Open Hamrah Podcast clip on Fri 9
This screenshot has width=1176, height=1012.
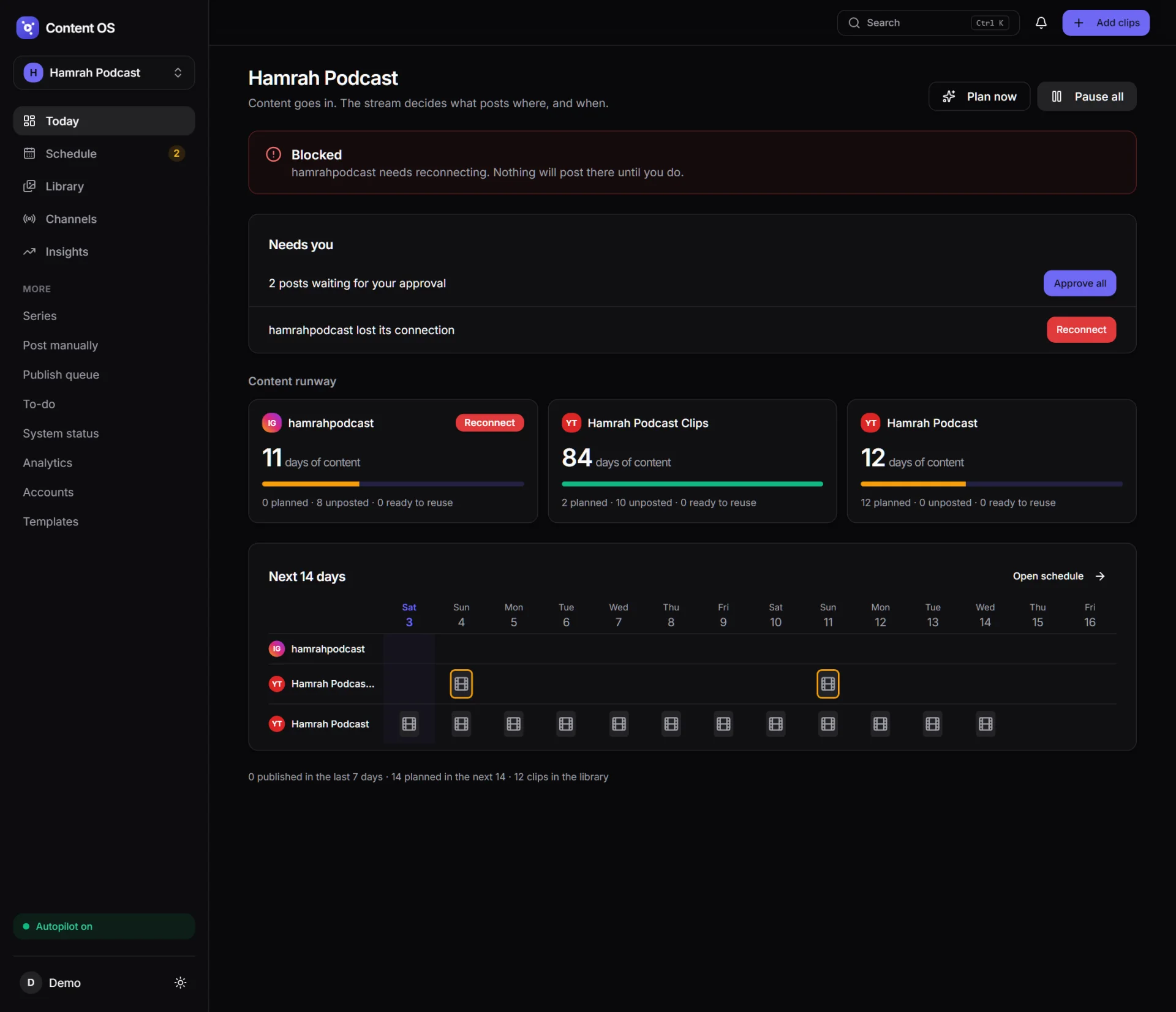click(723, 724)
